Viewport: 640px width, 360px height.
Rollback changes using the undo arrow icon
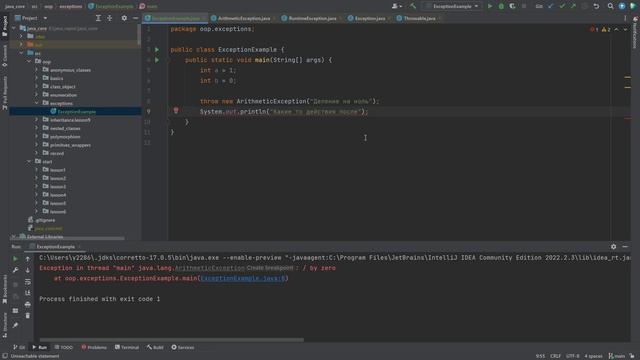[596, 6]
